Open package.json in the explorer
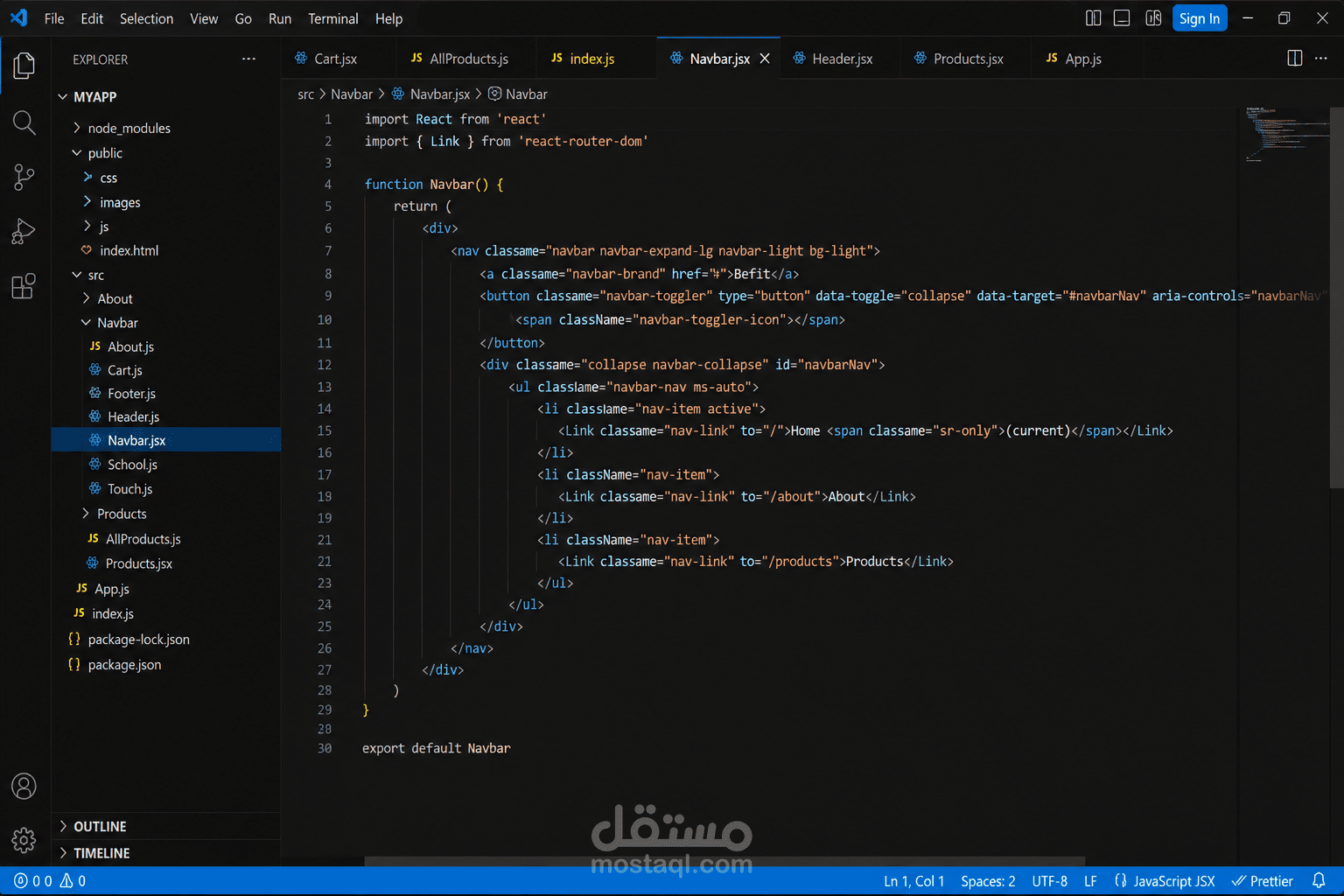 click(124, 665)
